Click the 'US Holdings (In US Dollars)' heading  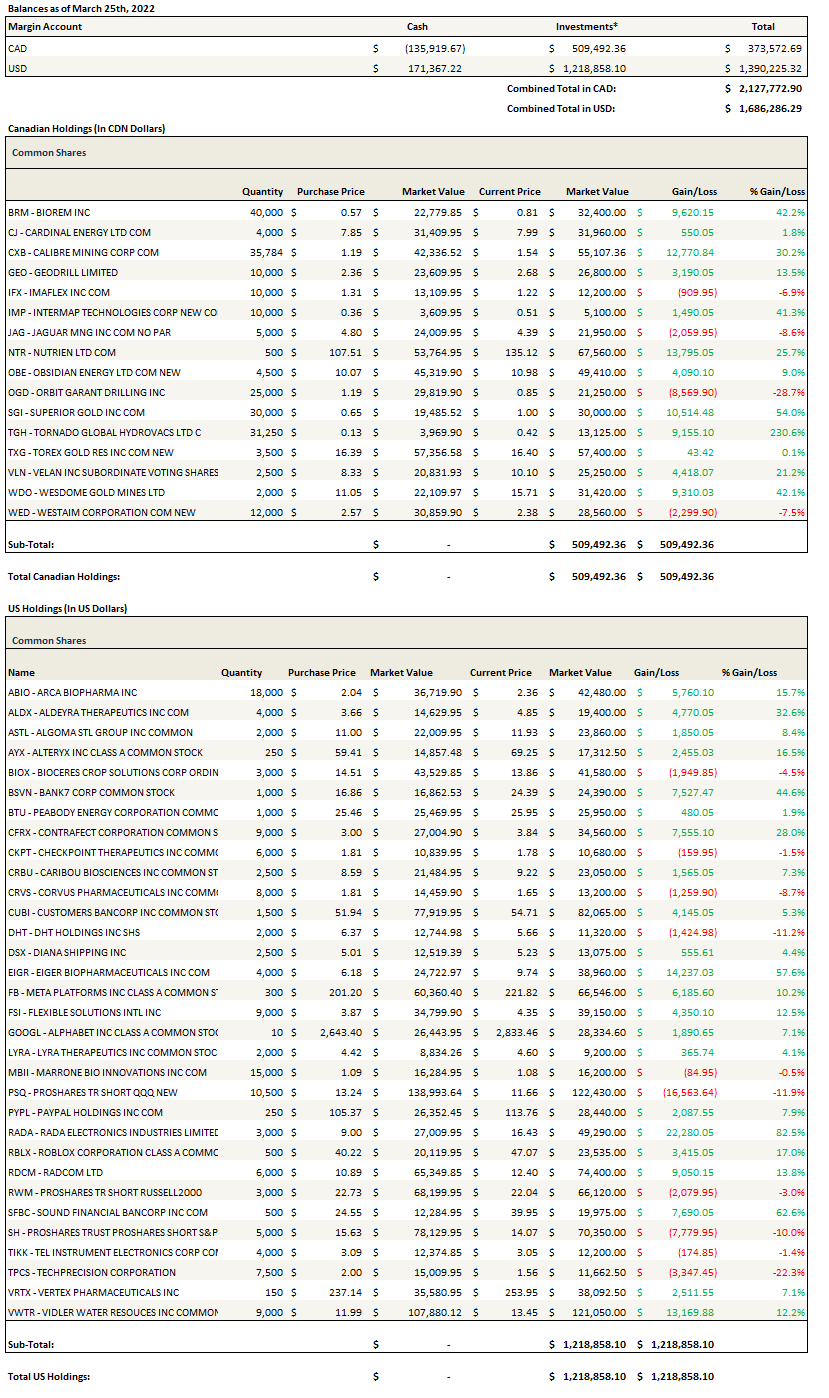point(67,608)
